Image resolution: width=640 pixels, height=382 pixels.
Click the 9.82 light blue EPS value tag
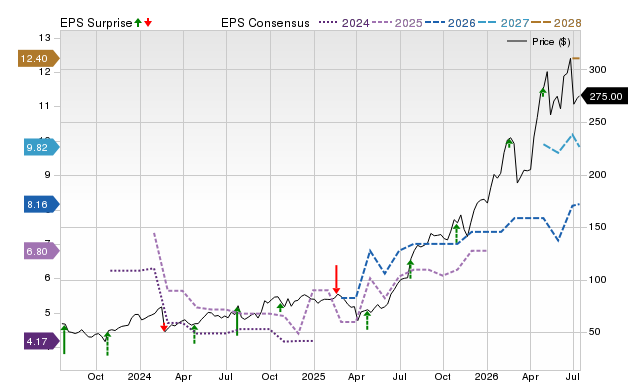[x=42, y=147]
